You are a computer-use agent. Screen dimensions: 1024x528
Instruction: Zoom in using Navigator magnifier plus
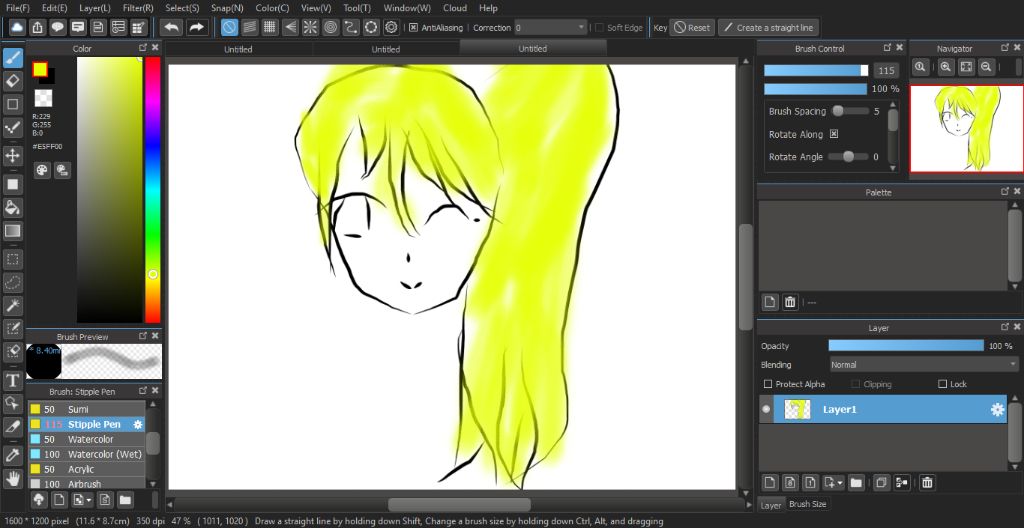[946, 67]
